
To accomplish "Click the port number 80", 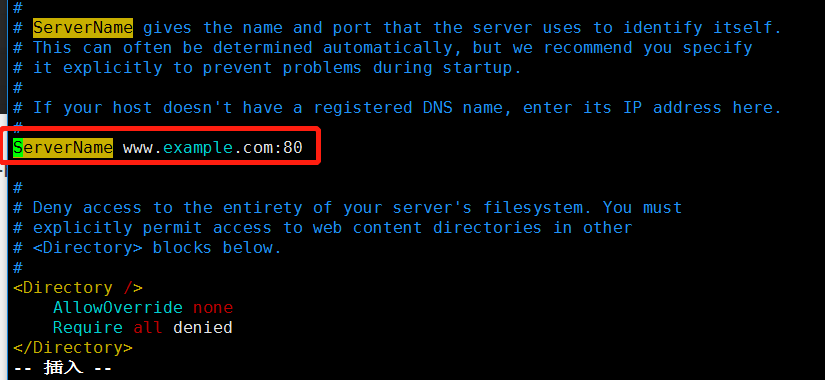I will (x=293, y=148).
